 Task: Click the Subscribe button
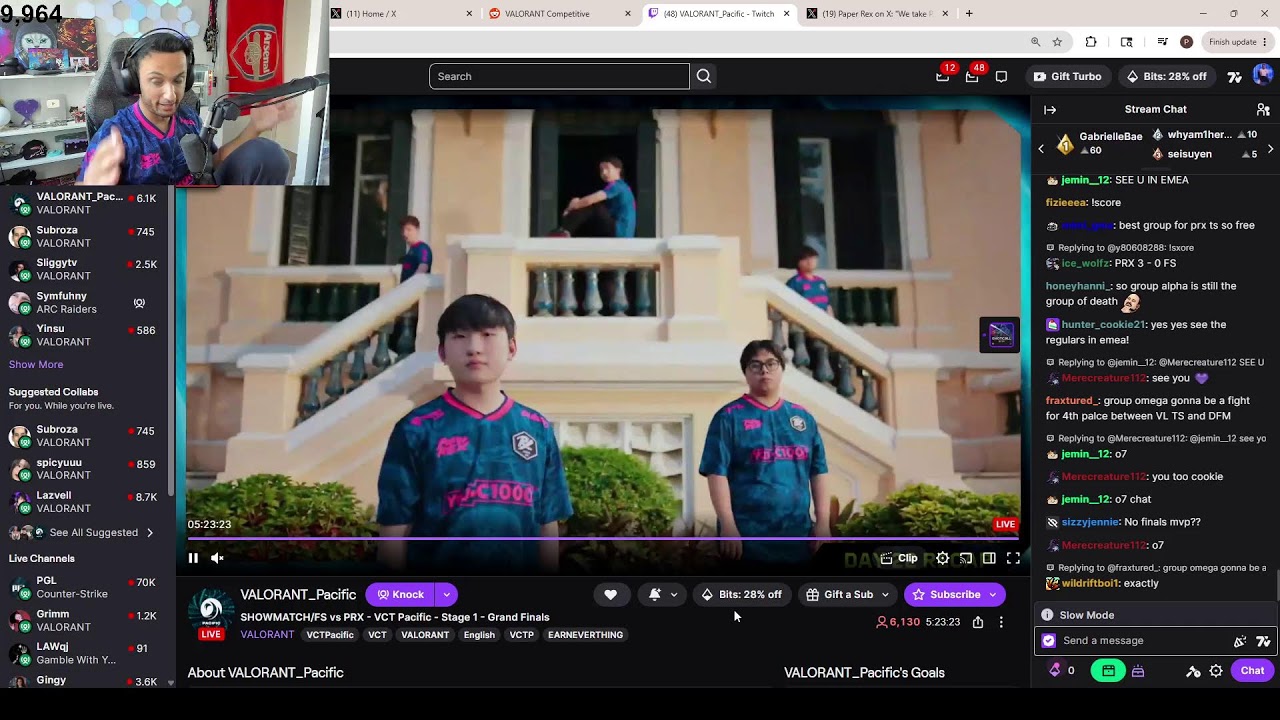tap(946, 594)
